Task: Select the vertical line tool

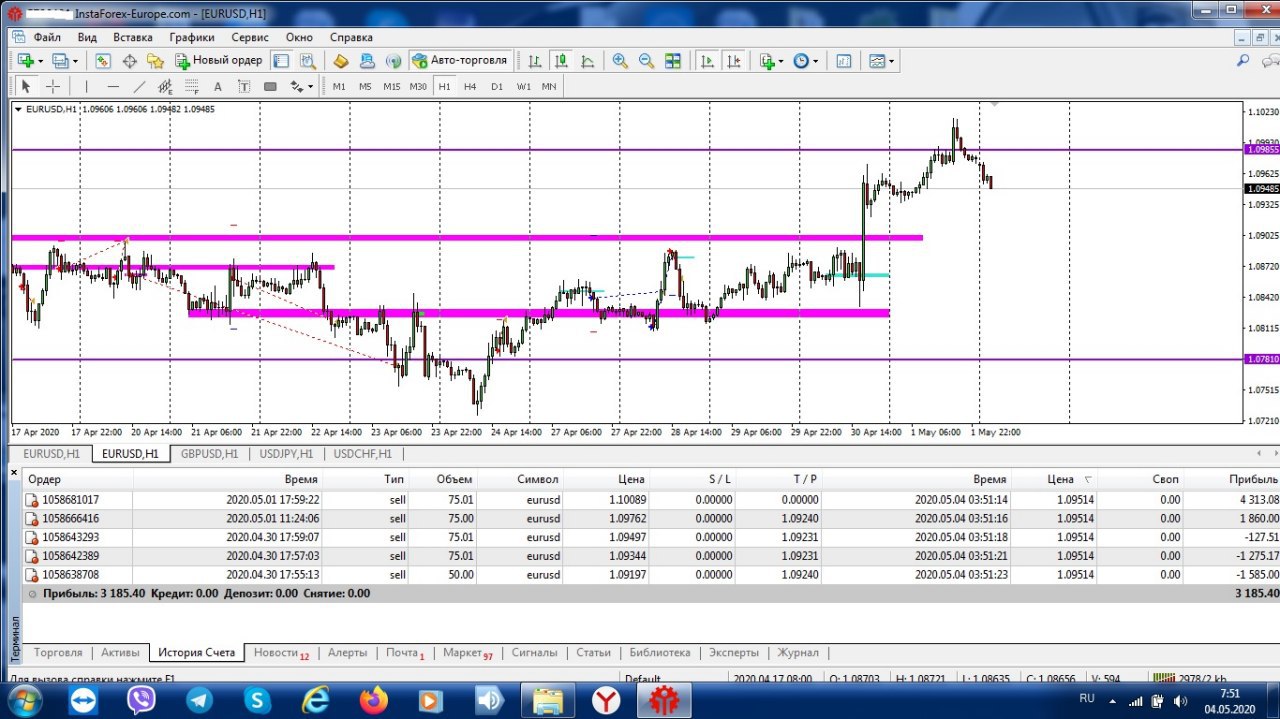Action: point(86,86)
